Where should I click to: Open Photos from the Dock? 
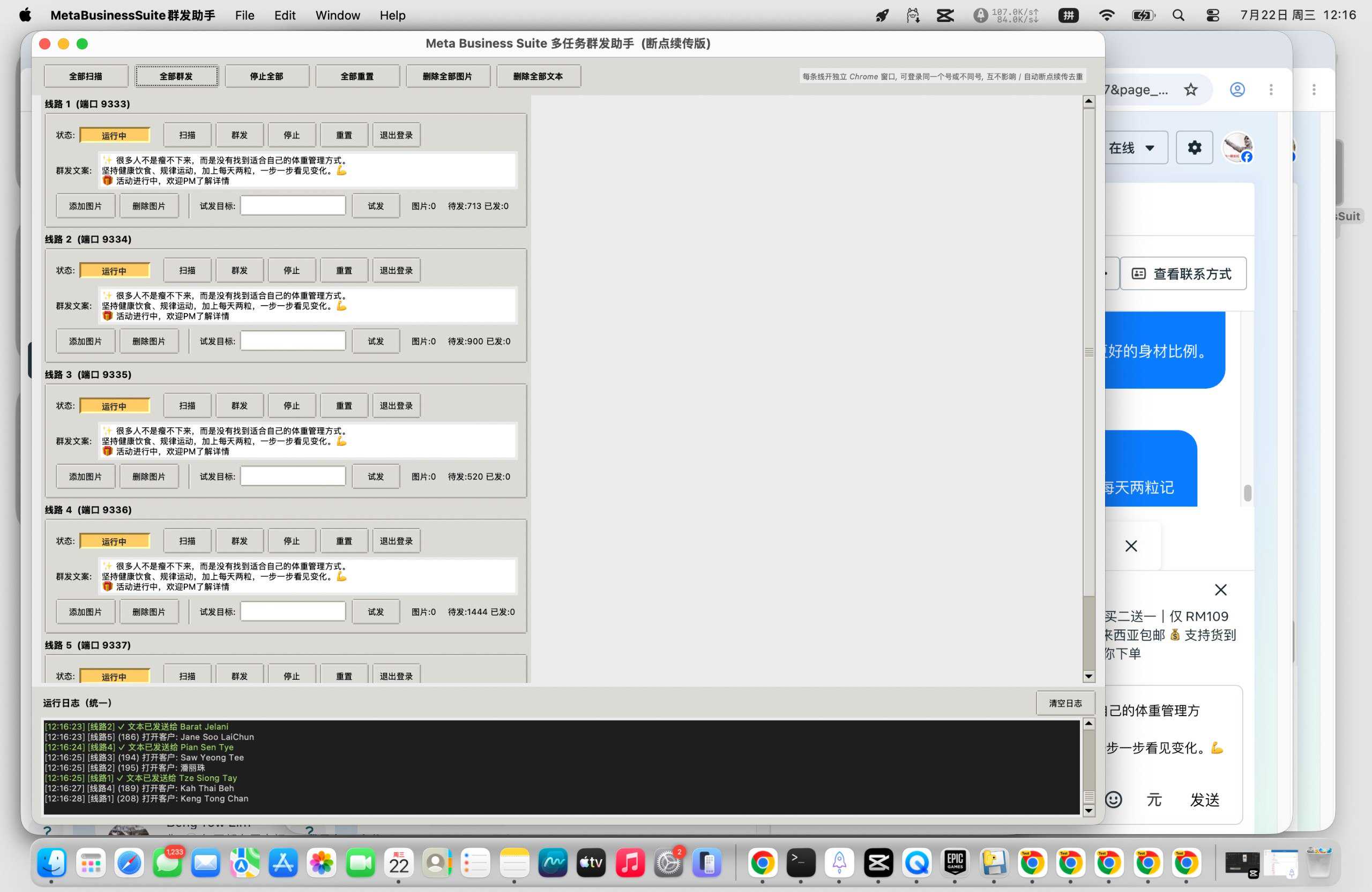coord(322,863)
